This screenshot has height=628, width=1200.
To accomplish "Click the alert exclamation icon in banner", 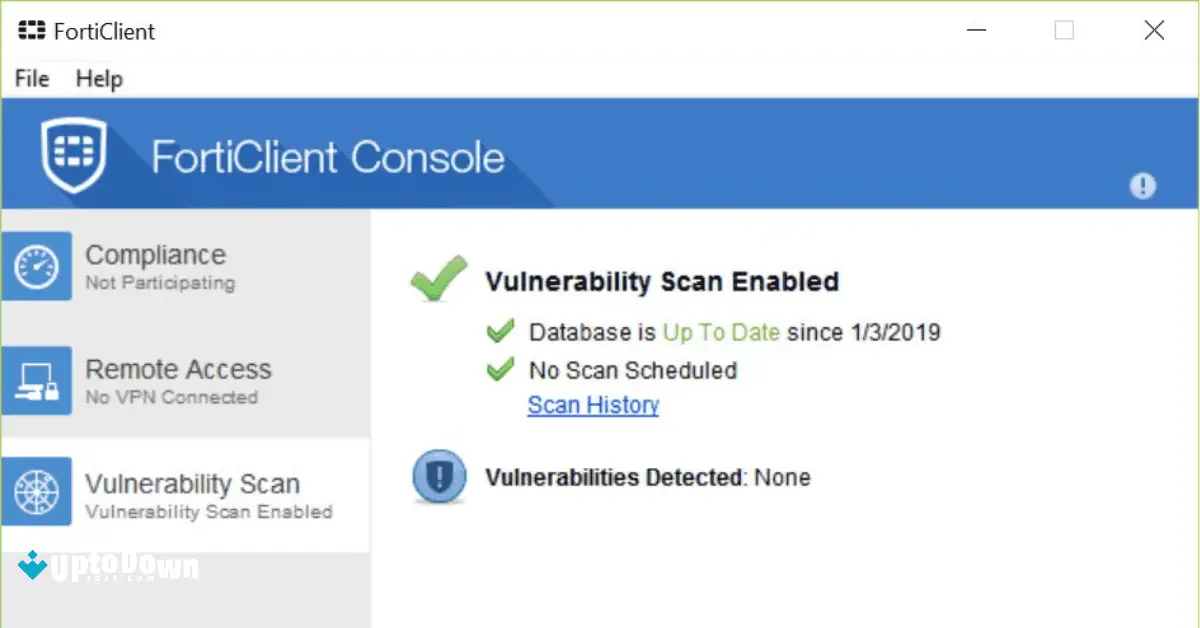I will (x=1143, y=185).
